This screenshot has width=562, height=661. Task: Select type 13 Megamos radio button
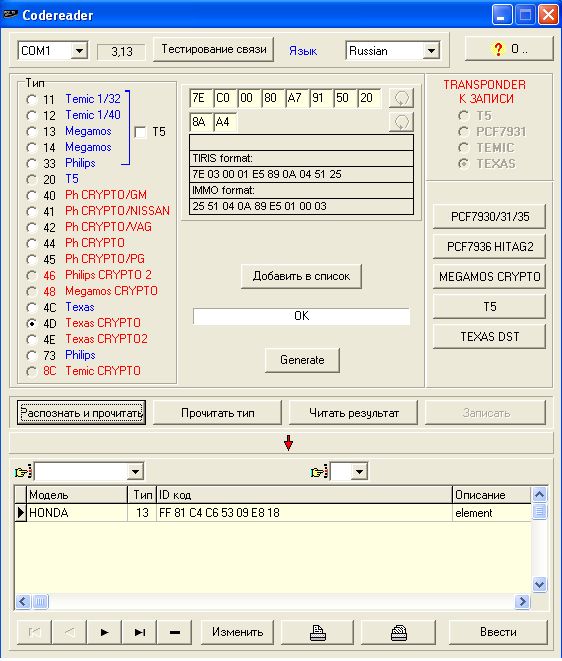coord(31,132)
